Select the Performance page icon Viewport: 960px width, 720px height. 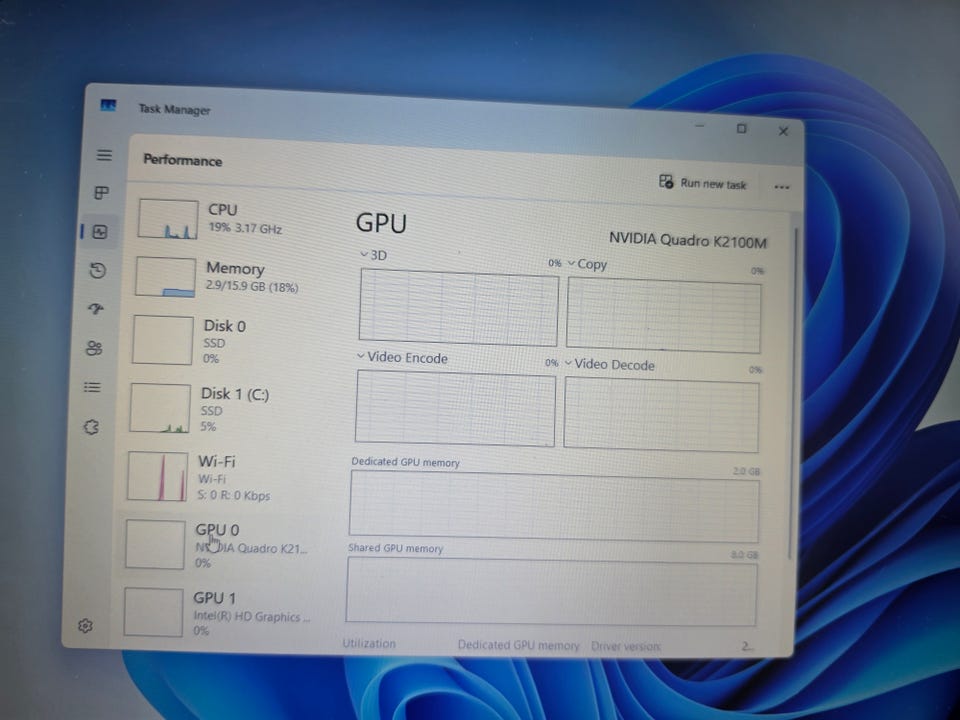click(100, 231)
